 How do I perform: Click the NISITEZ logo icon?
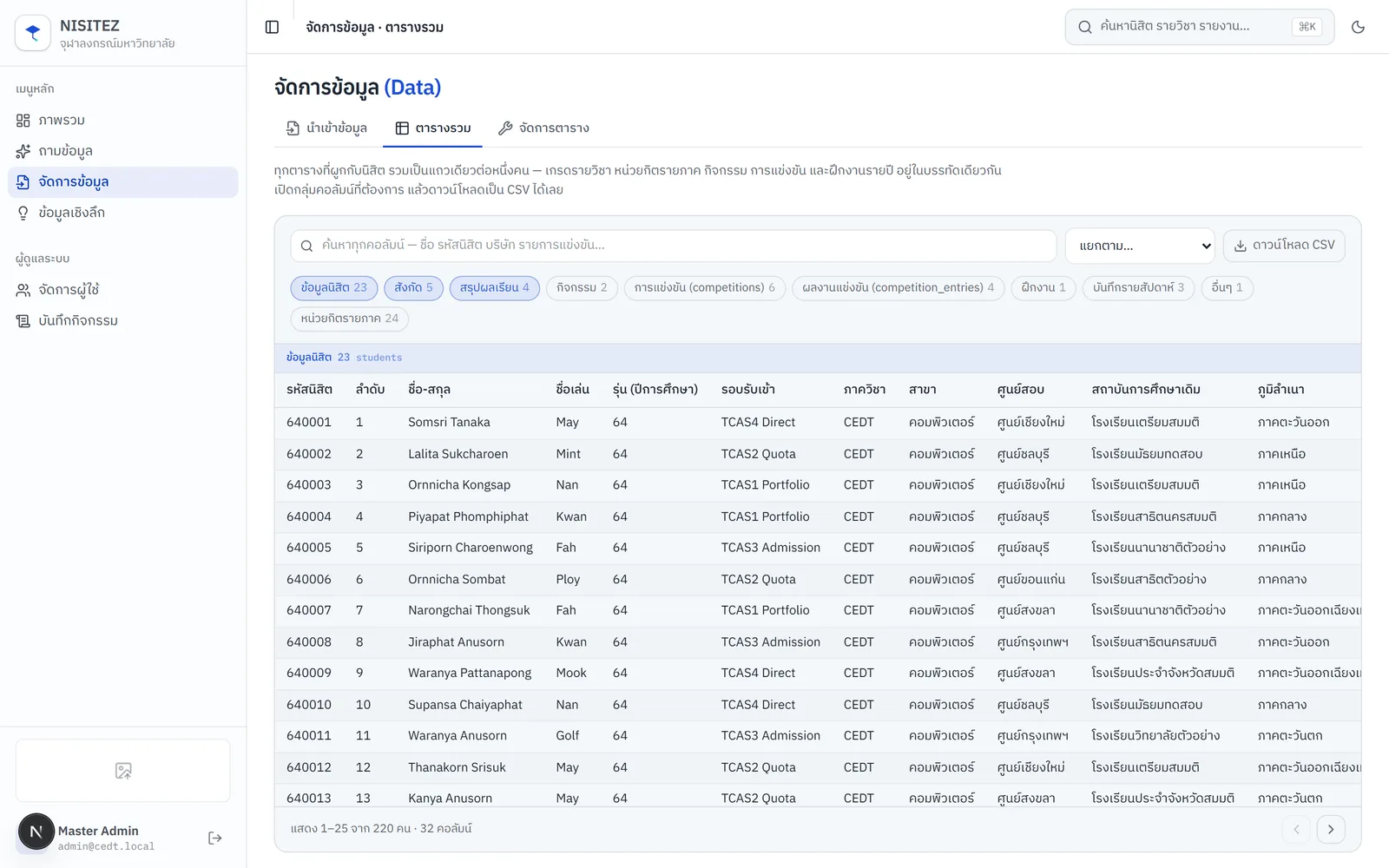(x=33, y=33)
